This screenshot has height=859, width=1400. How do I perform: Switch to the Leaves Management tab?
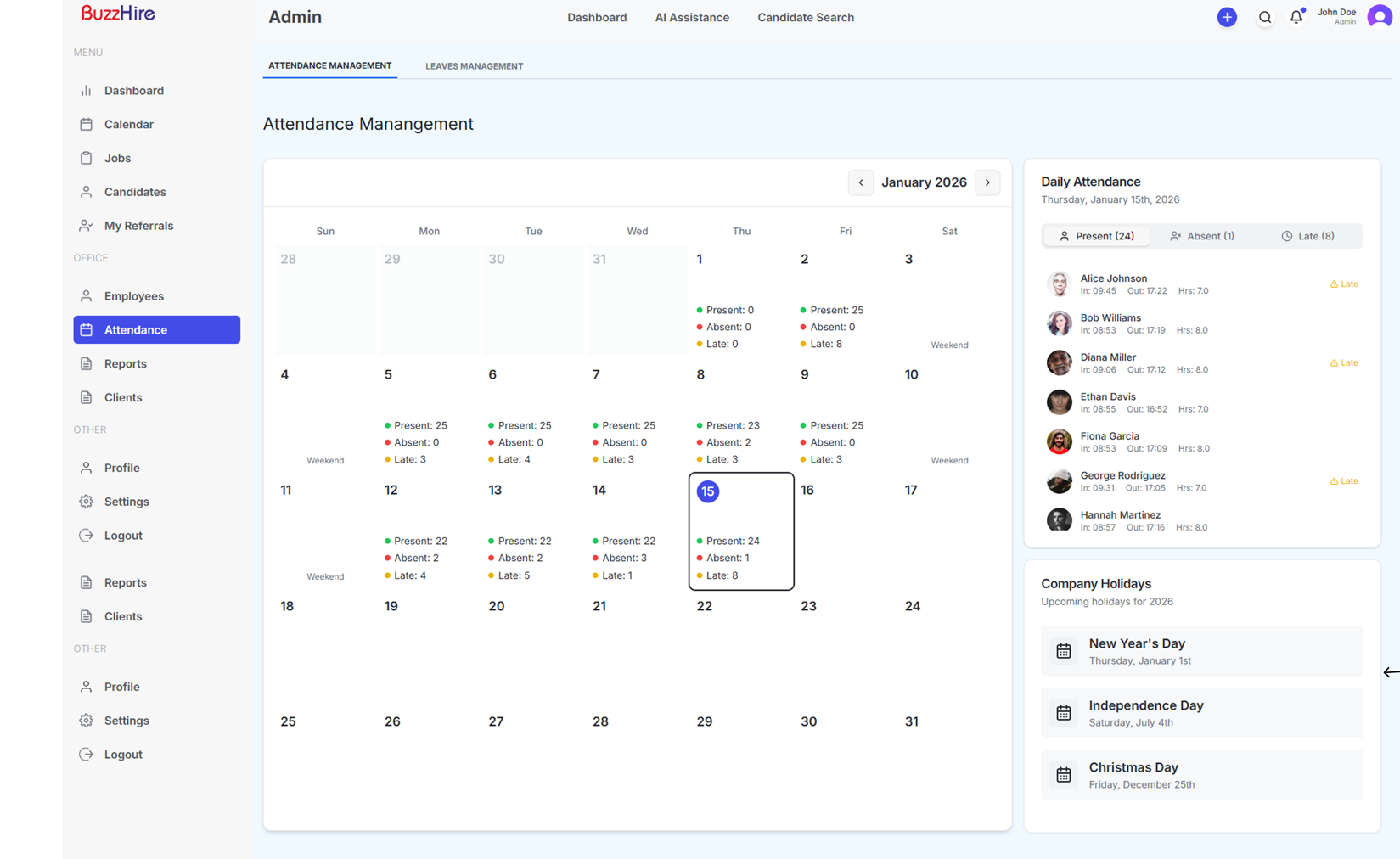tap(474, 65)
